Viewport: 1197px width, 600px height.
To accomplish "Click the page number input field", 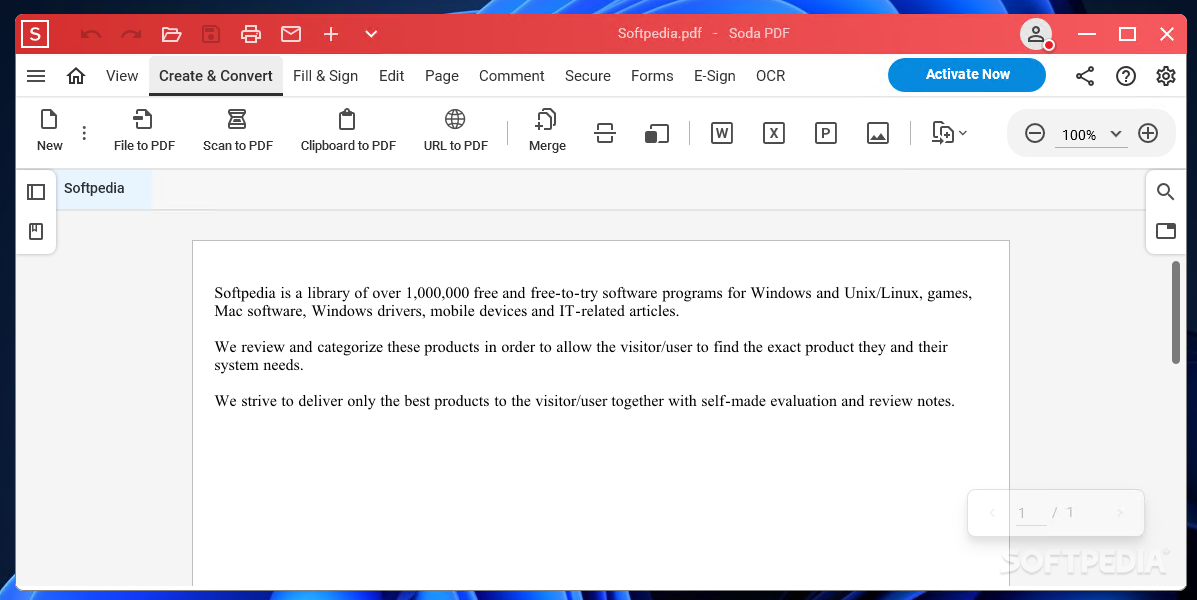I will 1031,513.
